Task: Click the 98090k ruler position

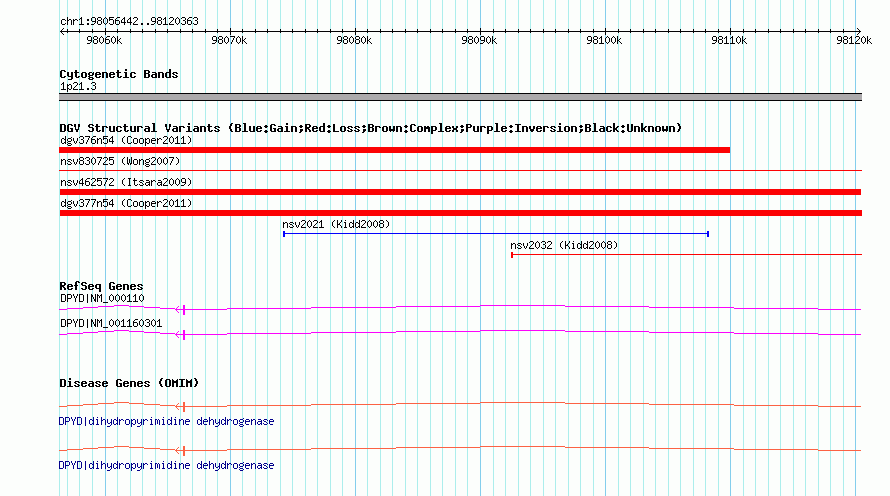Action: pos(479,40)
